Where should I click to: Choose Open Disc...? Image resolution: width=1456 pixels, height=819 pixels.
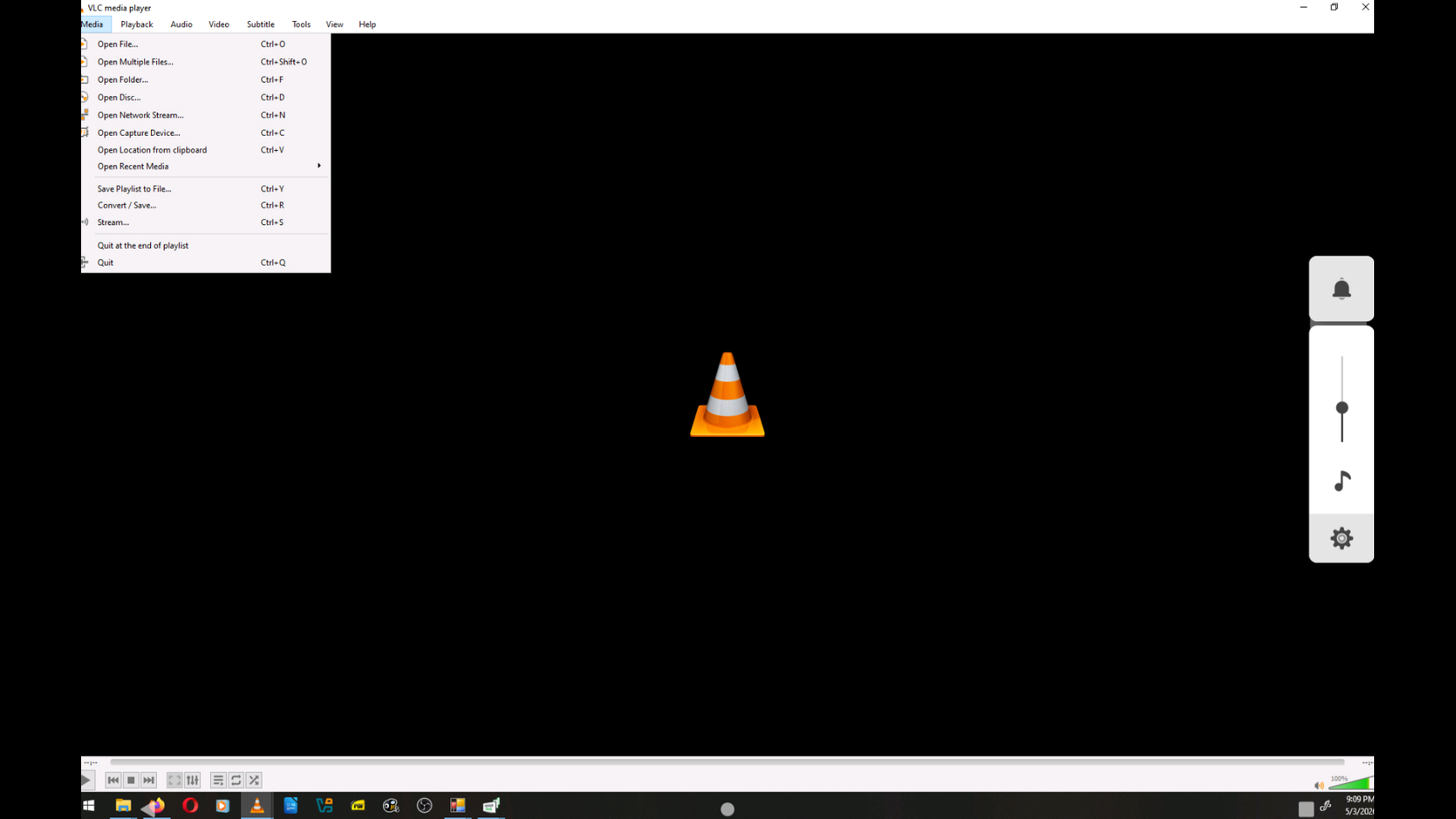click(206, 97)
